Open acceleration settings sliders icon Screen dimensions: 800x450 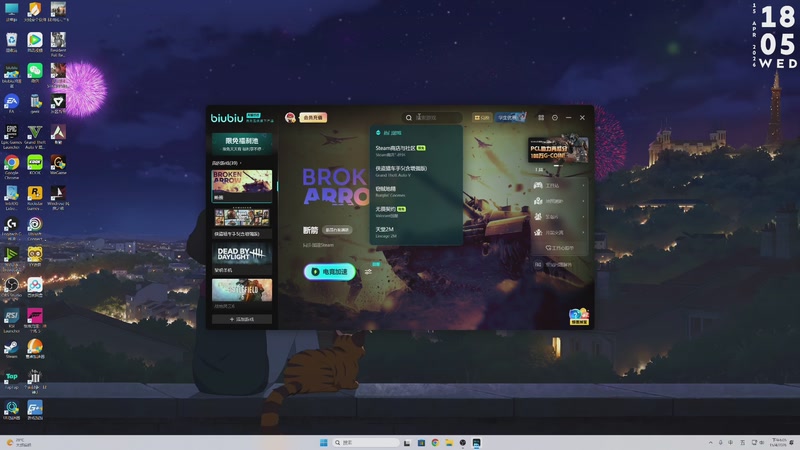point(368,272)
